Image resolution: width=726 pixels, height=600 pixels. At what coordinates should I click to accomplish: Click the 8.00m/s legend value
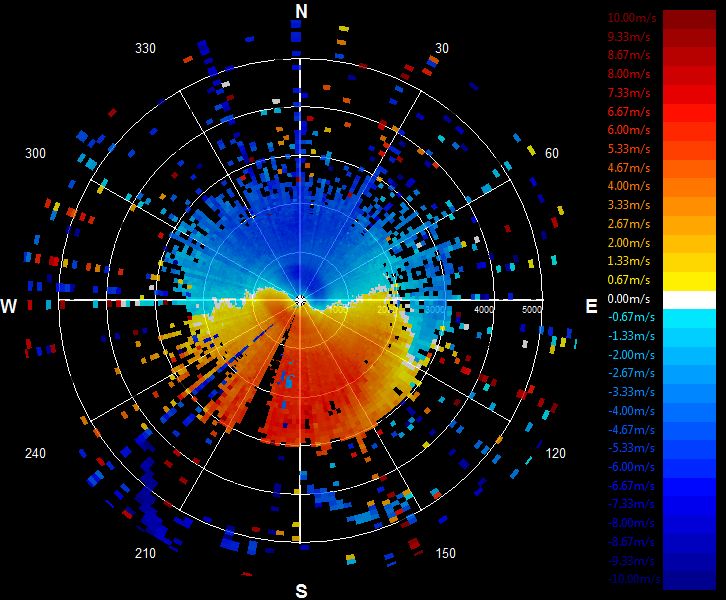tap(629, 74)
